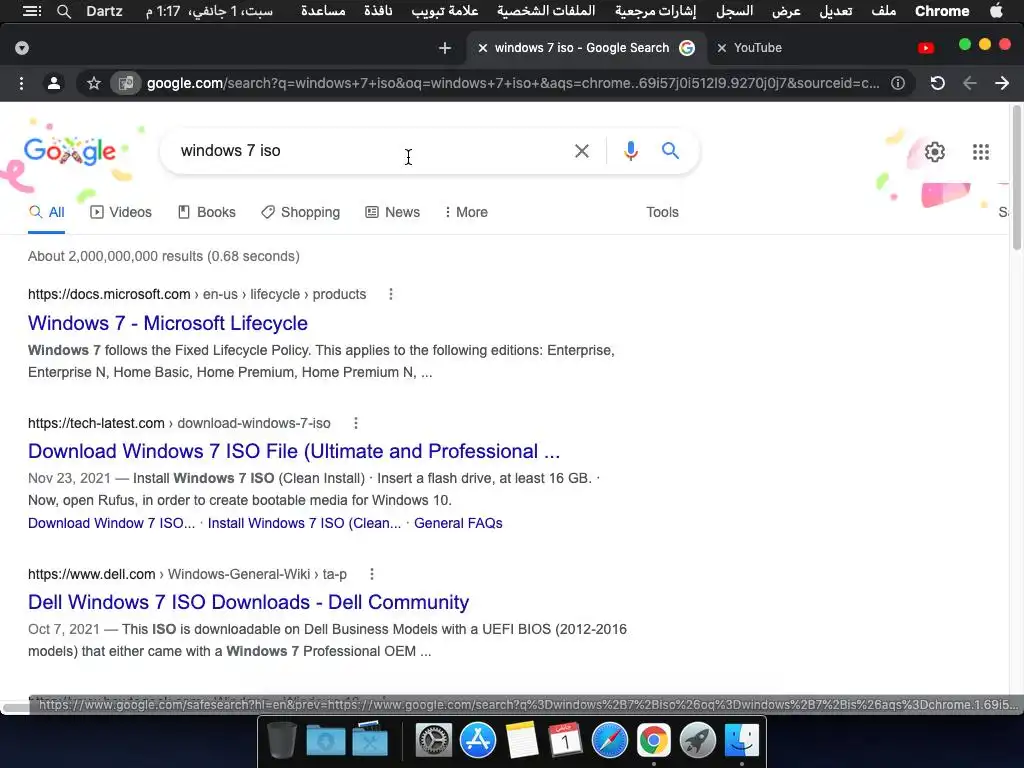Image resolution: width=1024 pixels, height=768 pixels.
Task: Open the تعديل (Edit) menu
Action: pos(836,11)
